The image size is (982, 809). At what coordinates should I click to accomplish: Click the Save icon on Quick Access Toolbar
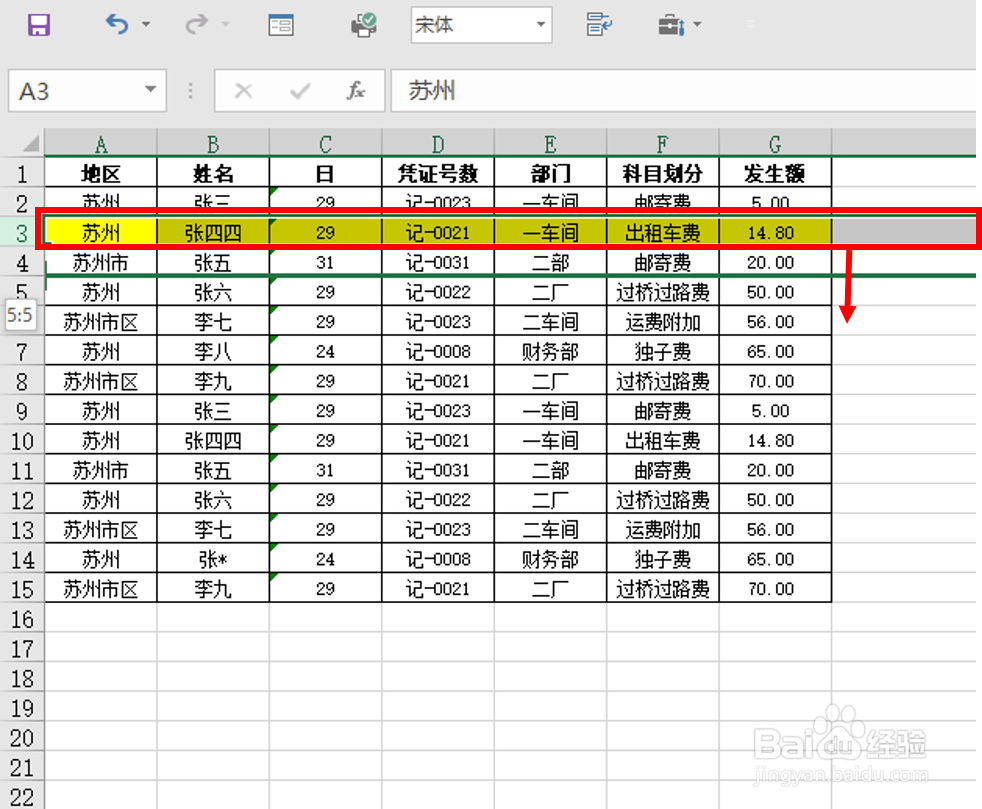coord(40,25)
